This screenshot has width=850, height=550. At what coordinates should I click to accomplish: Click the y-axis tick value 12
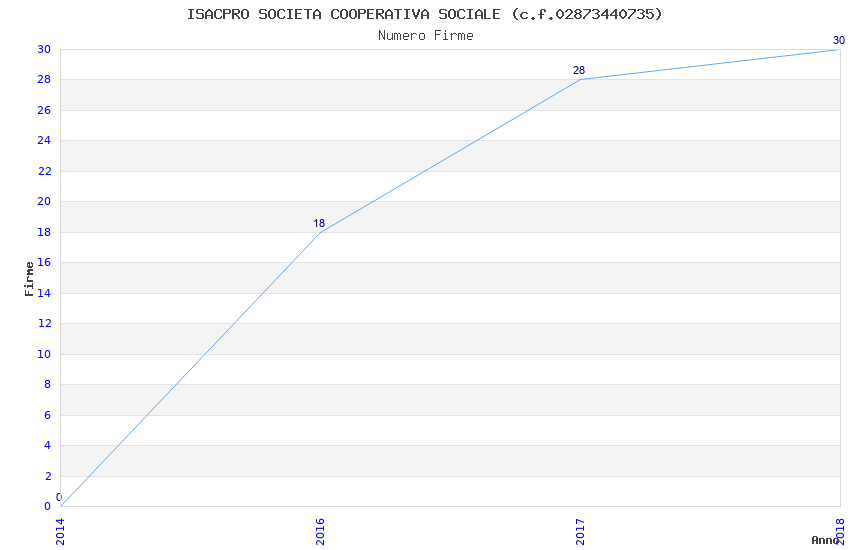(x=44, y=323)
